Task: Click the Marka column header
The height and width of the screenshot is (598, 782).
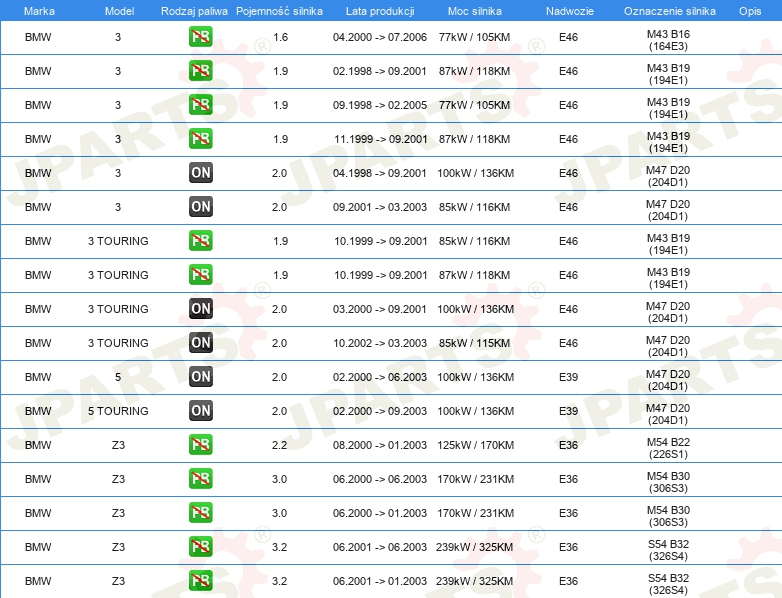Action: point(39,11)
